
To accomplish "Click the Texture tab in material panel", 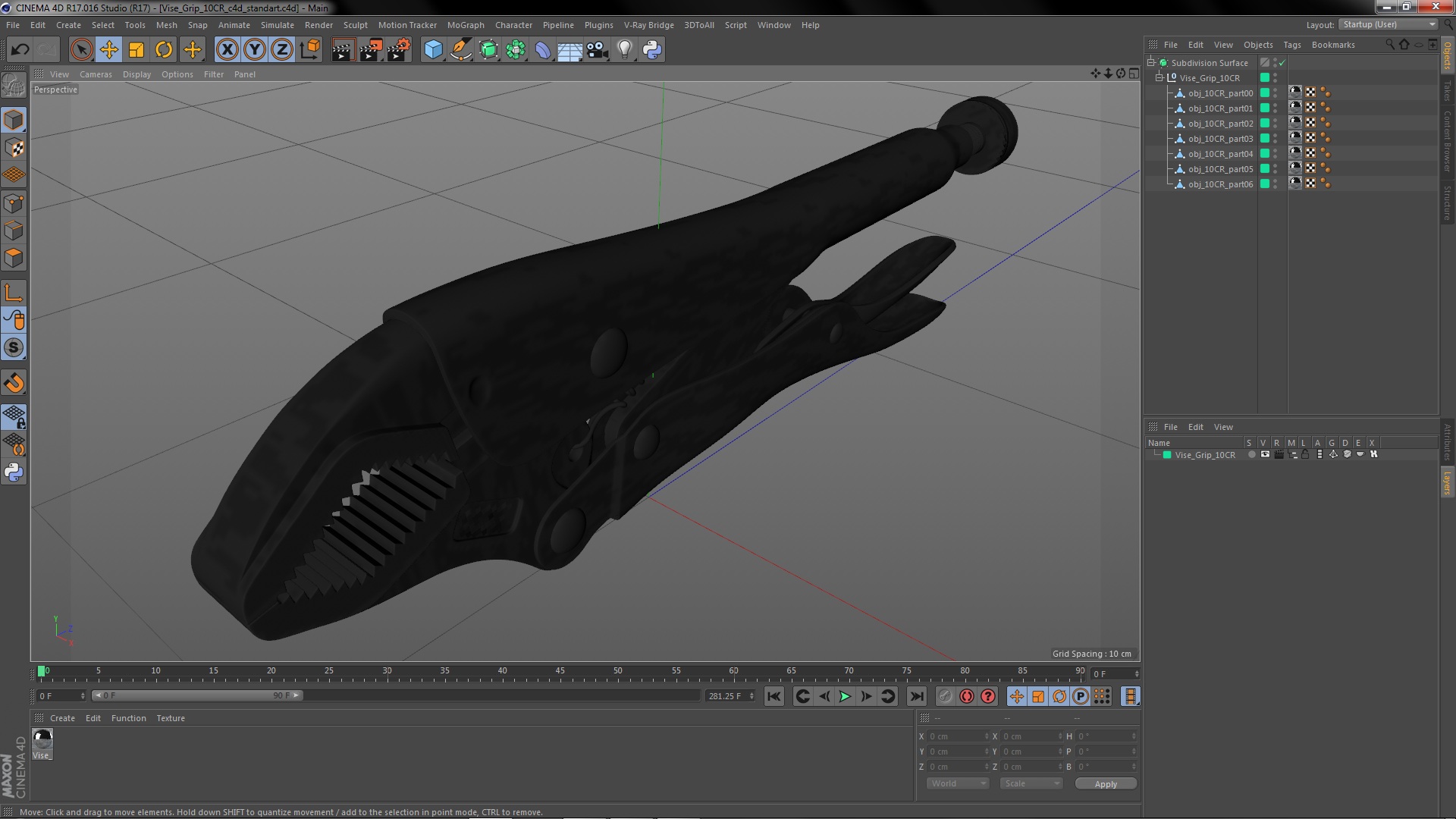I will tap(170, 718).
